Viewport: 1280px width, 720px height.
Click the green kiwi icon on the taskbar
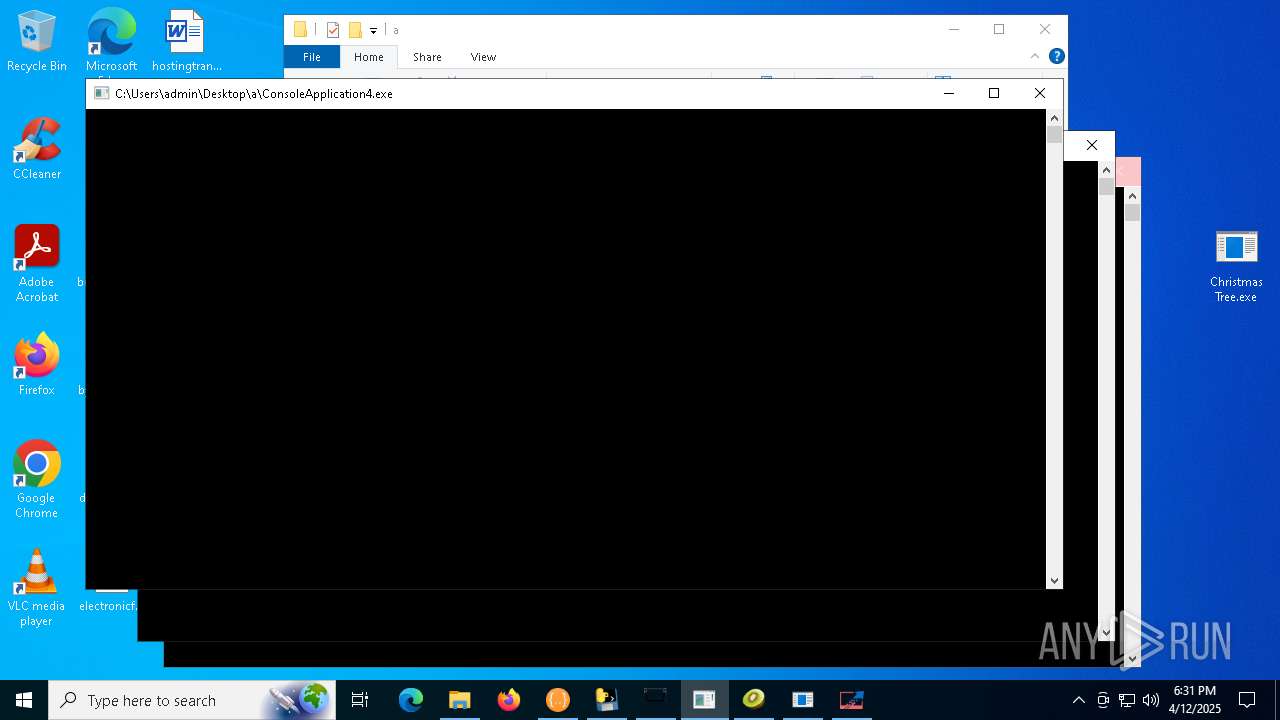[x=754, y=700]
